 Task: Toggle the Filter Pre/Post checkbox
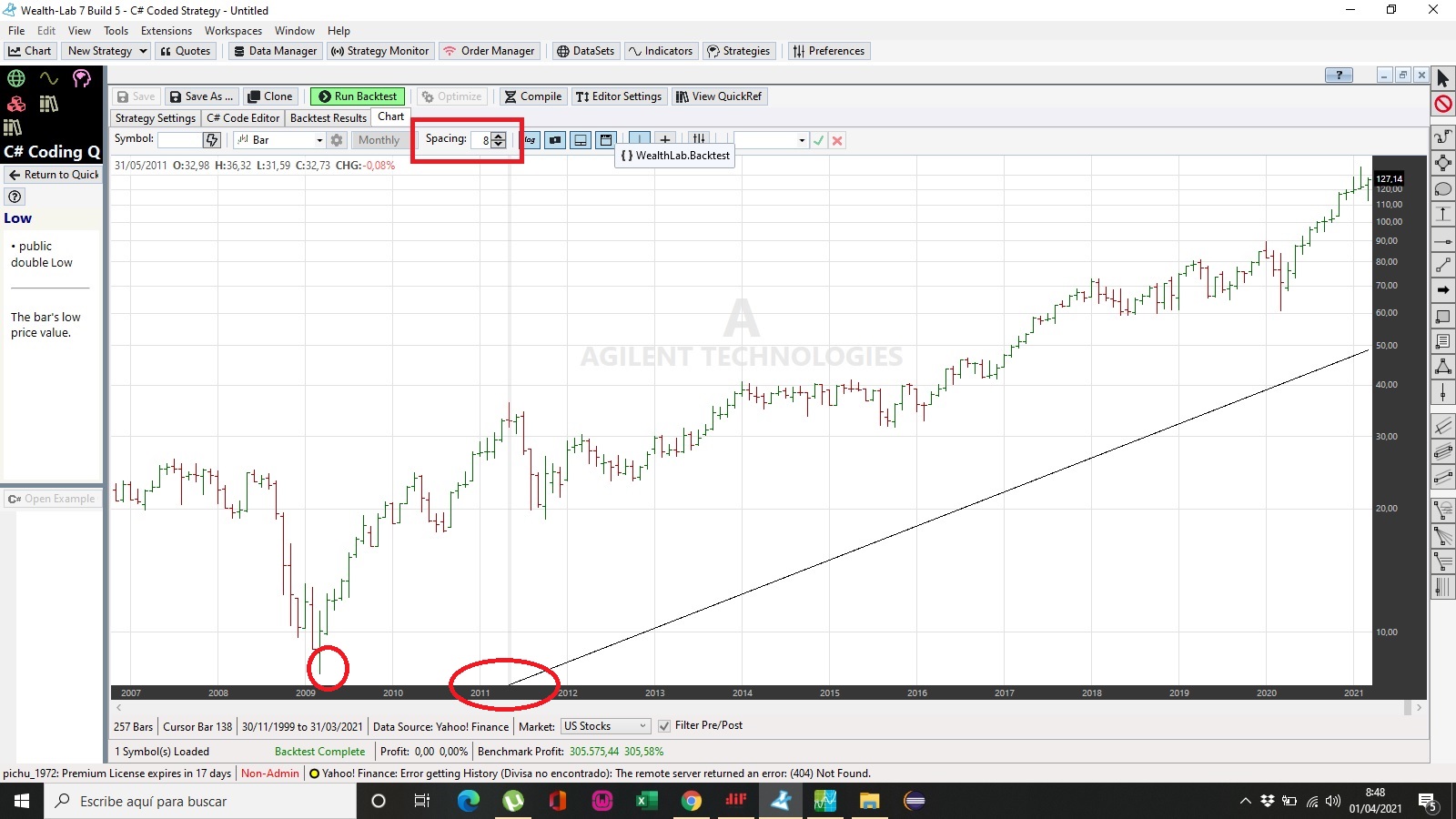(x=664, y=726)
